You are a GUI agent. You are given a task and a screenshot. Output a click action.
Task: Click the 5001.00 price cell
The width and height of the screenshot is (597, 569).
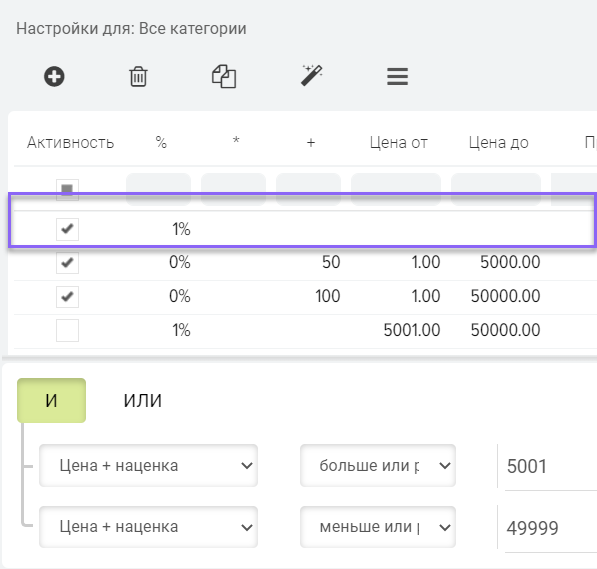coord(412,330)
